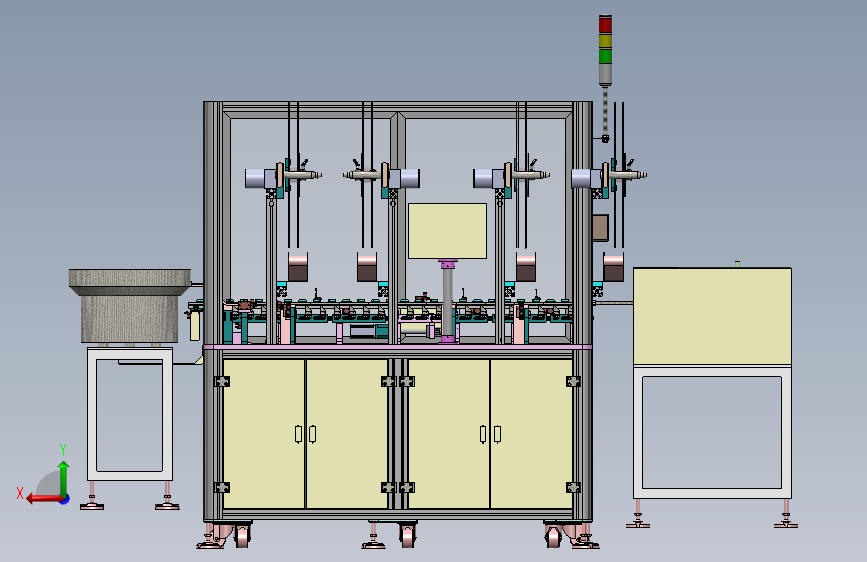Select the vibratory bowl feeder hopper
This screenshot has width=867, height=562.
(130, 305)
